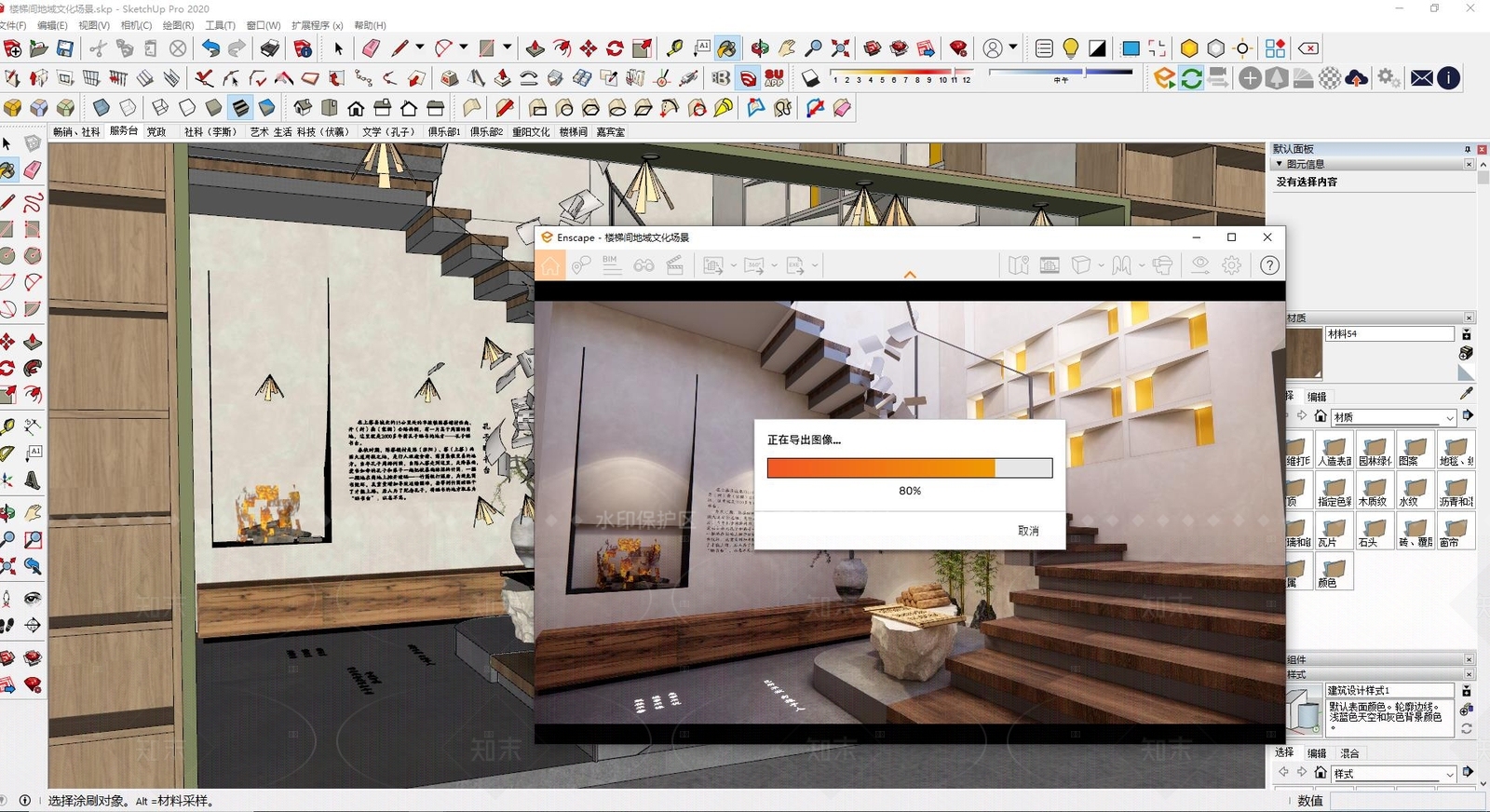
Task: Open the 木质纹 materials folder
Action: point(1375,491)
